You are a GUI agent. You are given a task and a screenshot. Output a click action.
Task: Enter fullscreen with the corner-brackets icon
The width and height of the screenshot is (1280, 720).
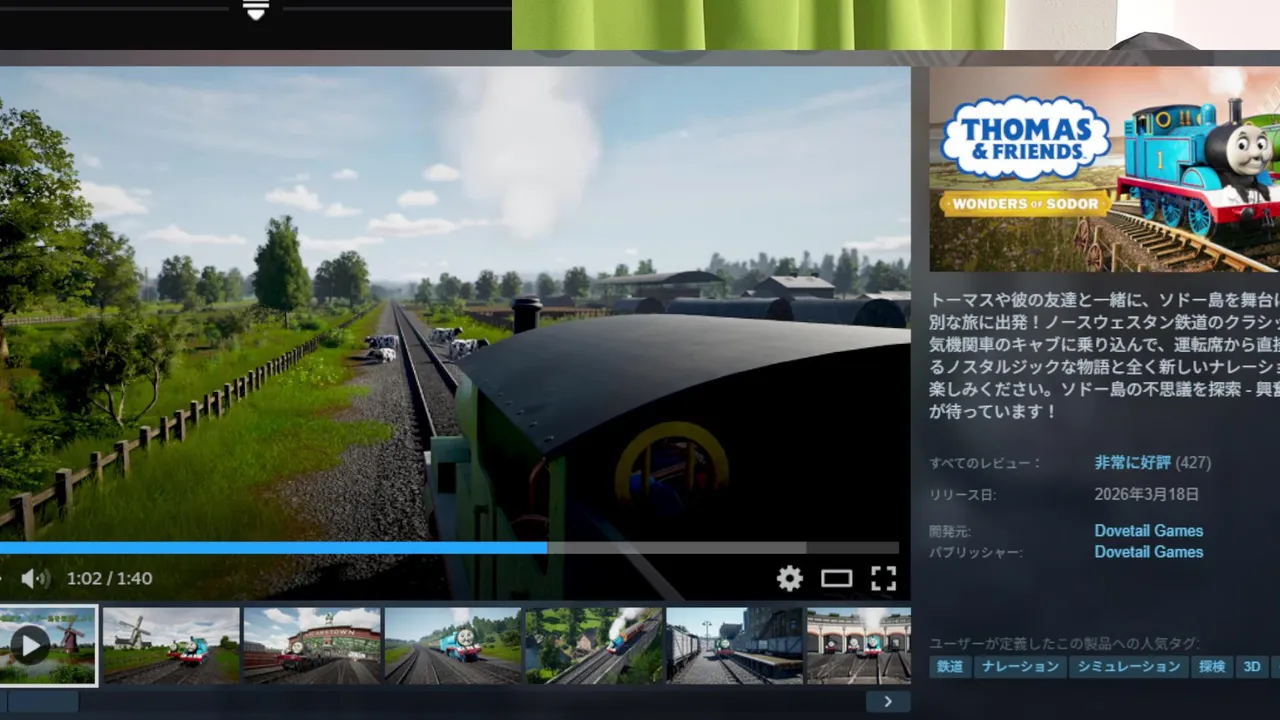pyautogui.click(x=883, y=578)
